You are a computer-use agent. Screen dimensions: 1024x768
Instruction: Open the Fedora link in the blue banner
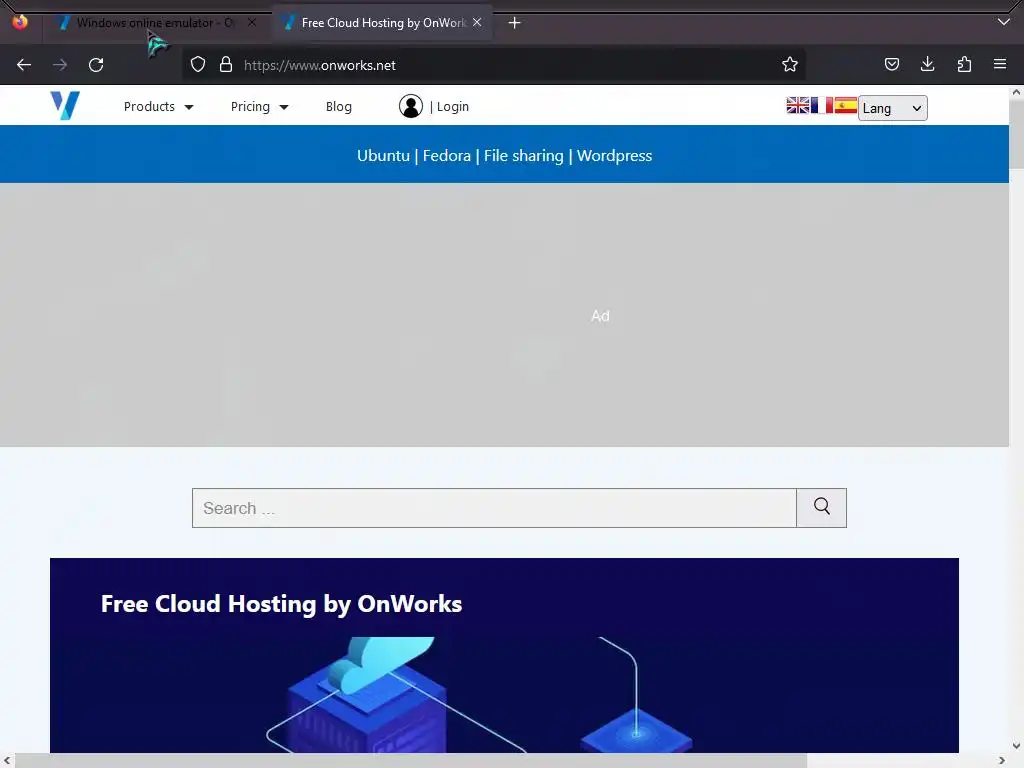(x=447, y=155)
